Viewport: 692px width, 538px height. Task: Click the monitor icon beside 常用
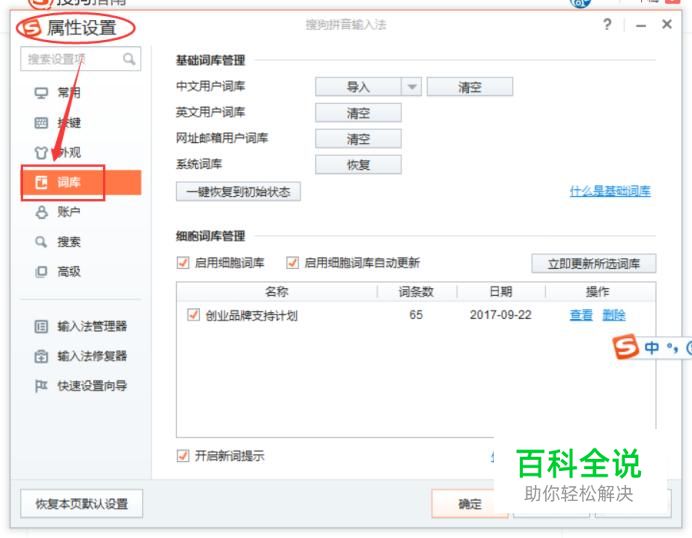(x=41, y=93)
